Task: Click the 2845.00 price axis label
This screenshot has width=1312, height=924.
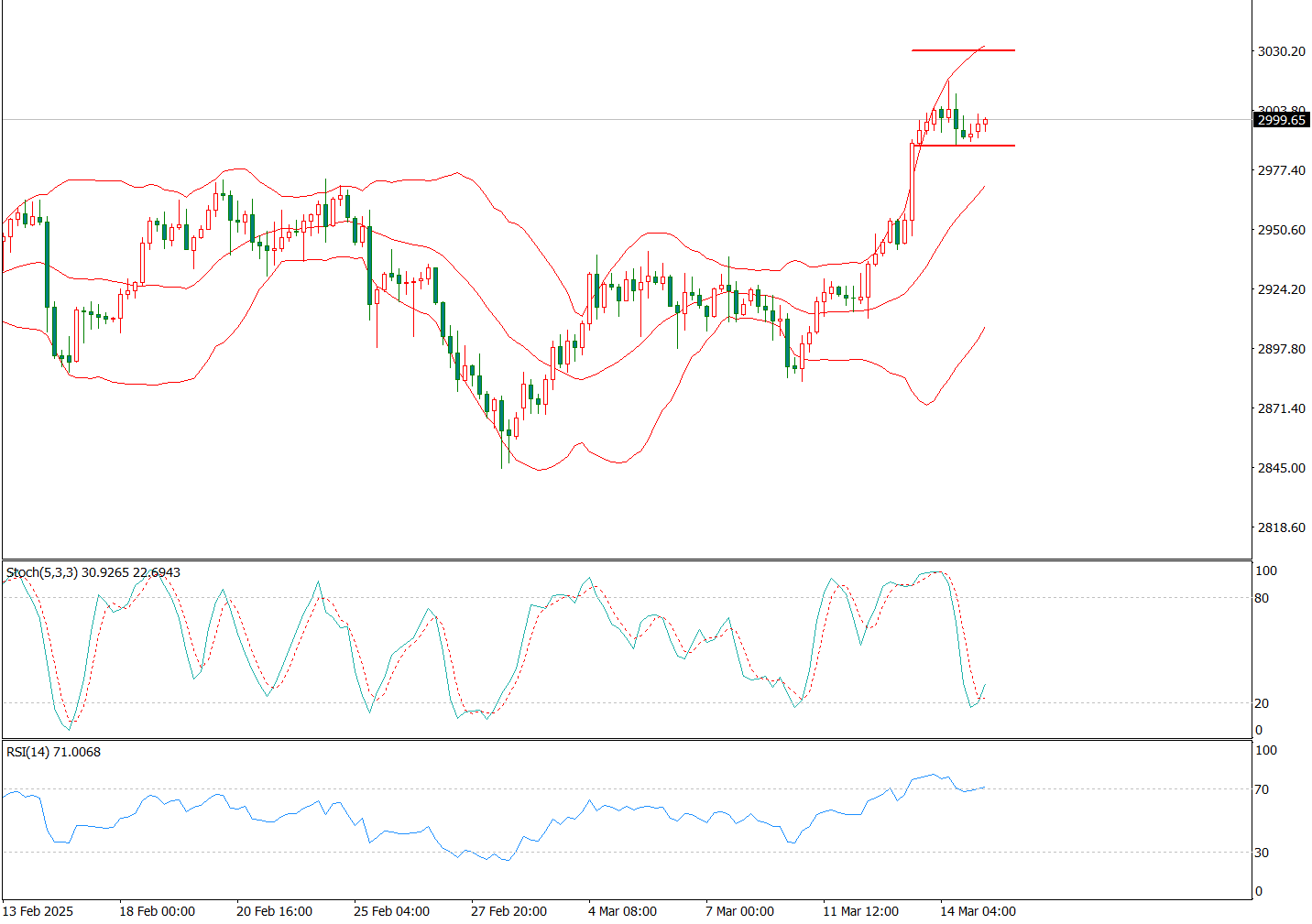Action: point(1281,468)
